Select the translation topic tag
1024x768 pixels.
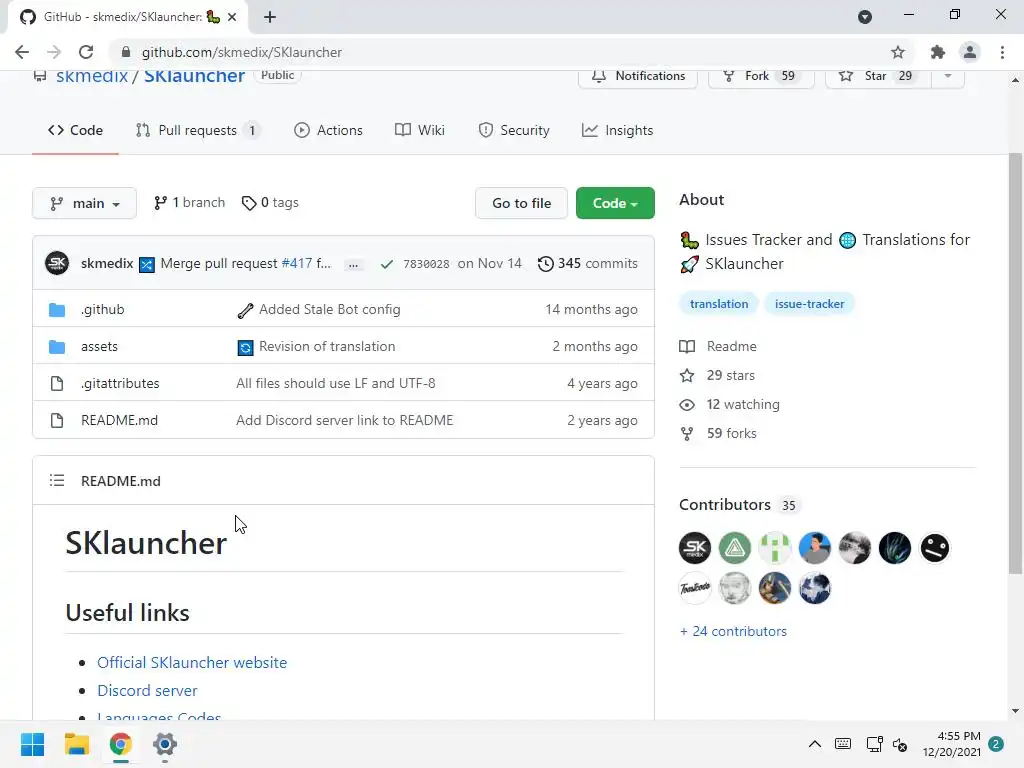point(719,304)
